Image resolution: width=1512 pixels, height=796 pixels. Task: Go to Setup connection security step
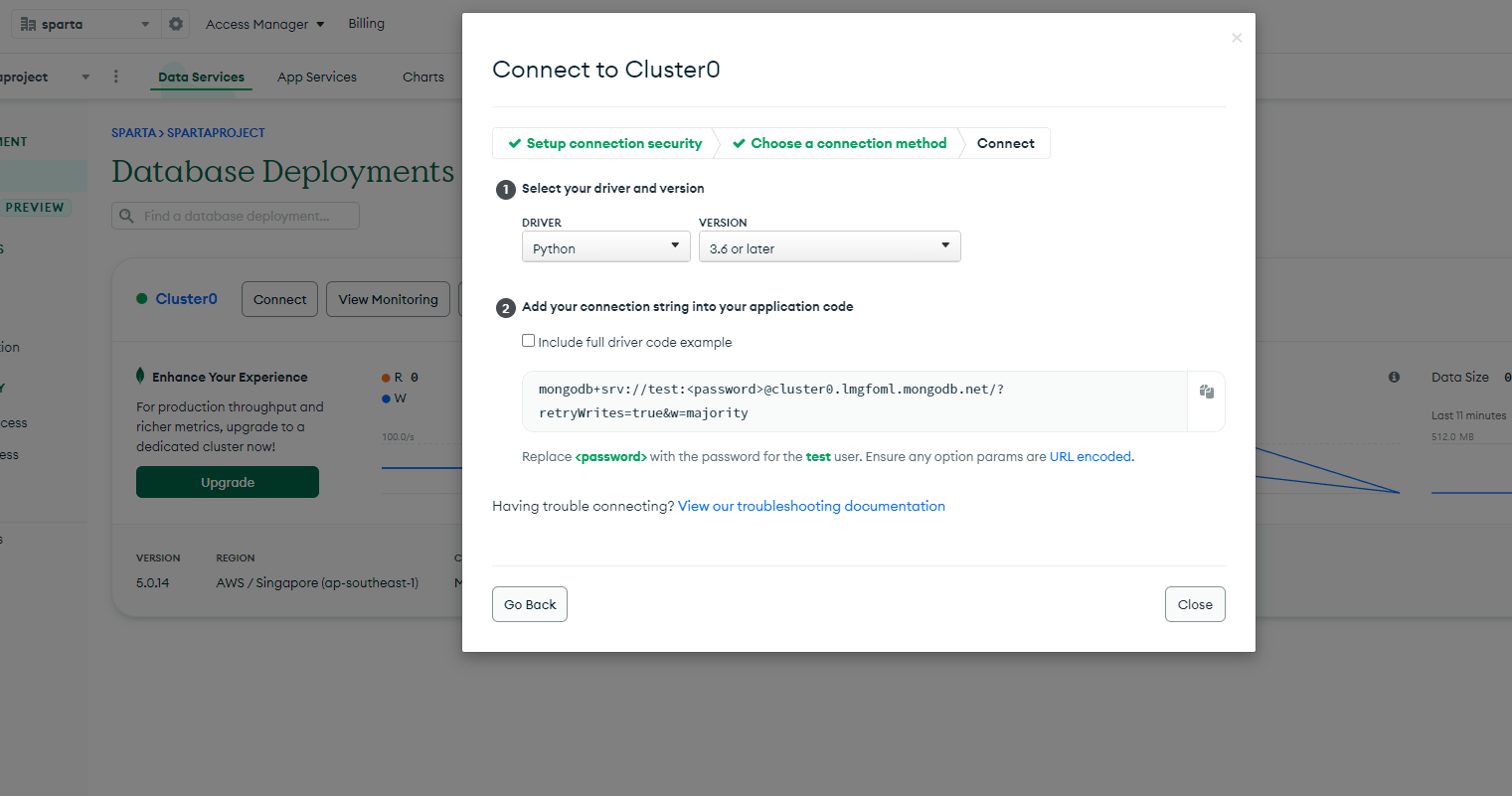click(x=605, y=143)
